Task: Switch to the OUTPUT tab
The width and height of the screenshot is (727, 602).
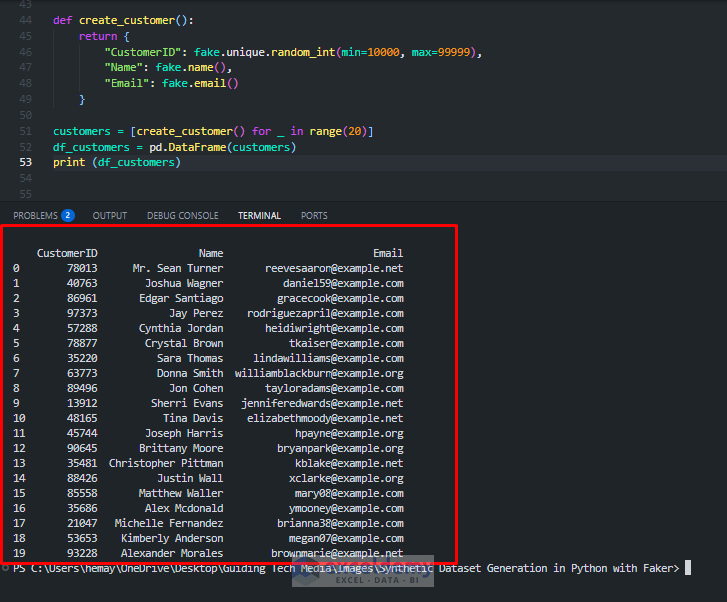Action: [x=109, y=216]
